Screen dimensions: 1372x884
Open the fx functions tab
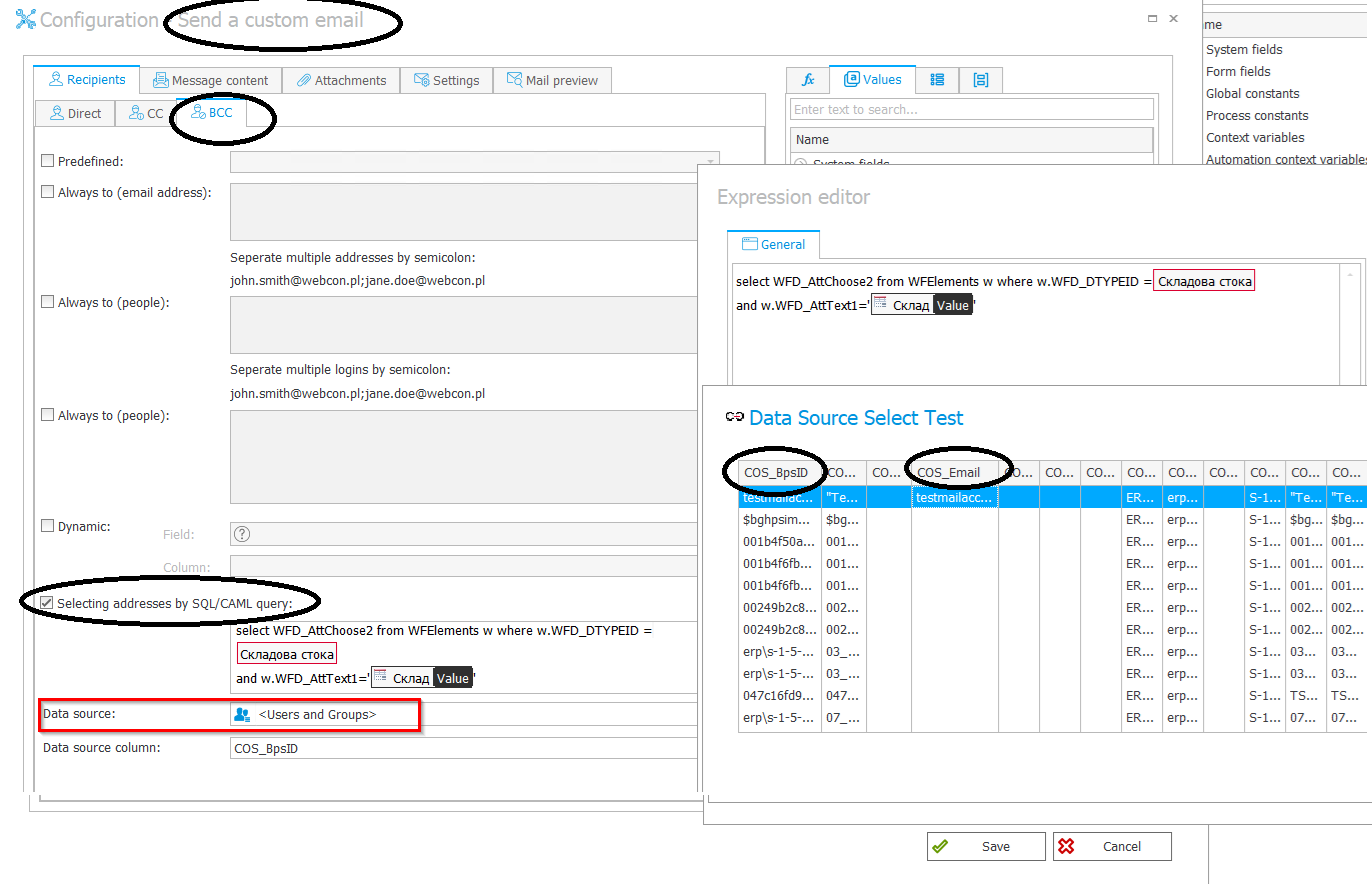click(809, 80)
